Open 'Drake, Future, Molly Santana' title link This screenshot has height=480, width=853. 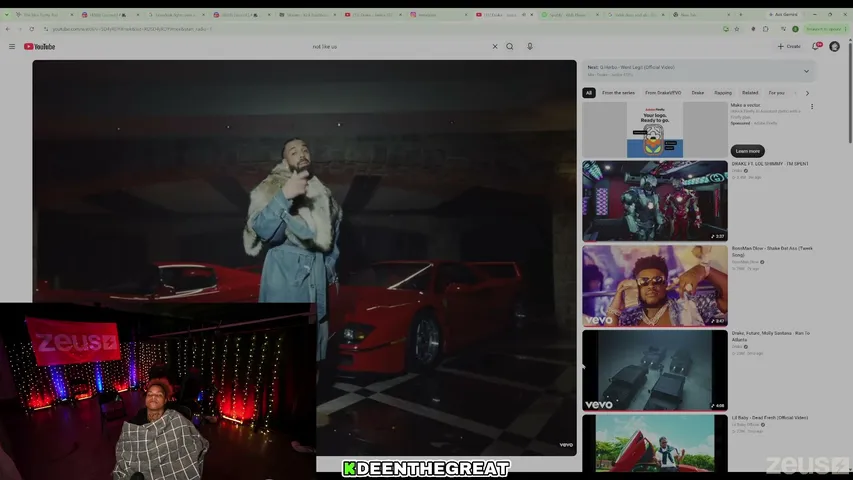[770, 336]
